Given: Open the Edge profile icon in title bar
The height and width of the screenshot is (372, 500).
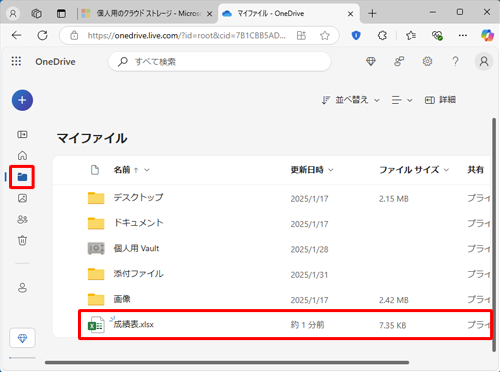Looking at the screenshot, I should [x=13, y=14].
